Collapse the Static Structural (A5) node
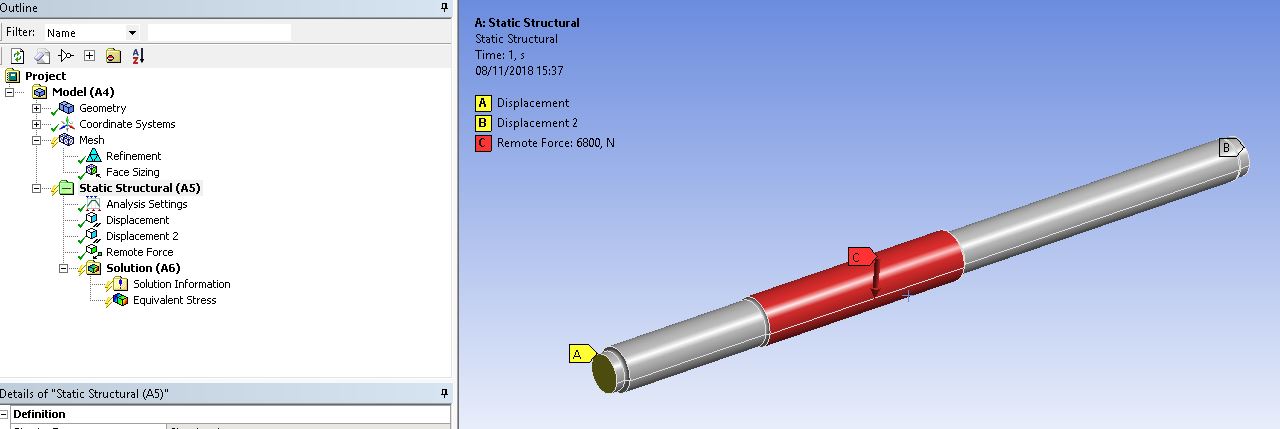This screenshot has height=429, width=1280. point(37,188)
